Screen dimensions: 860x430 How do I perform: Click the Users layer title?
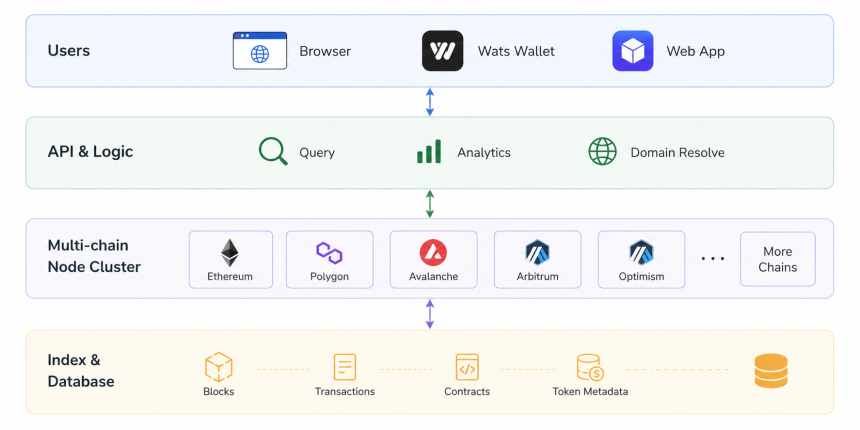coord(69,50)
